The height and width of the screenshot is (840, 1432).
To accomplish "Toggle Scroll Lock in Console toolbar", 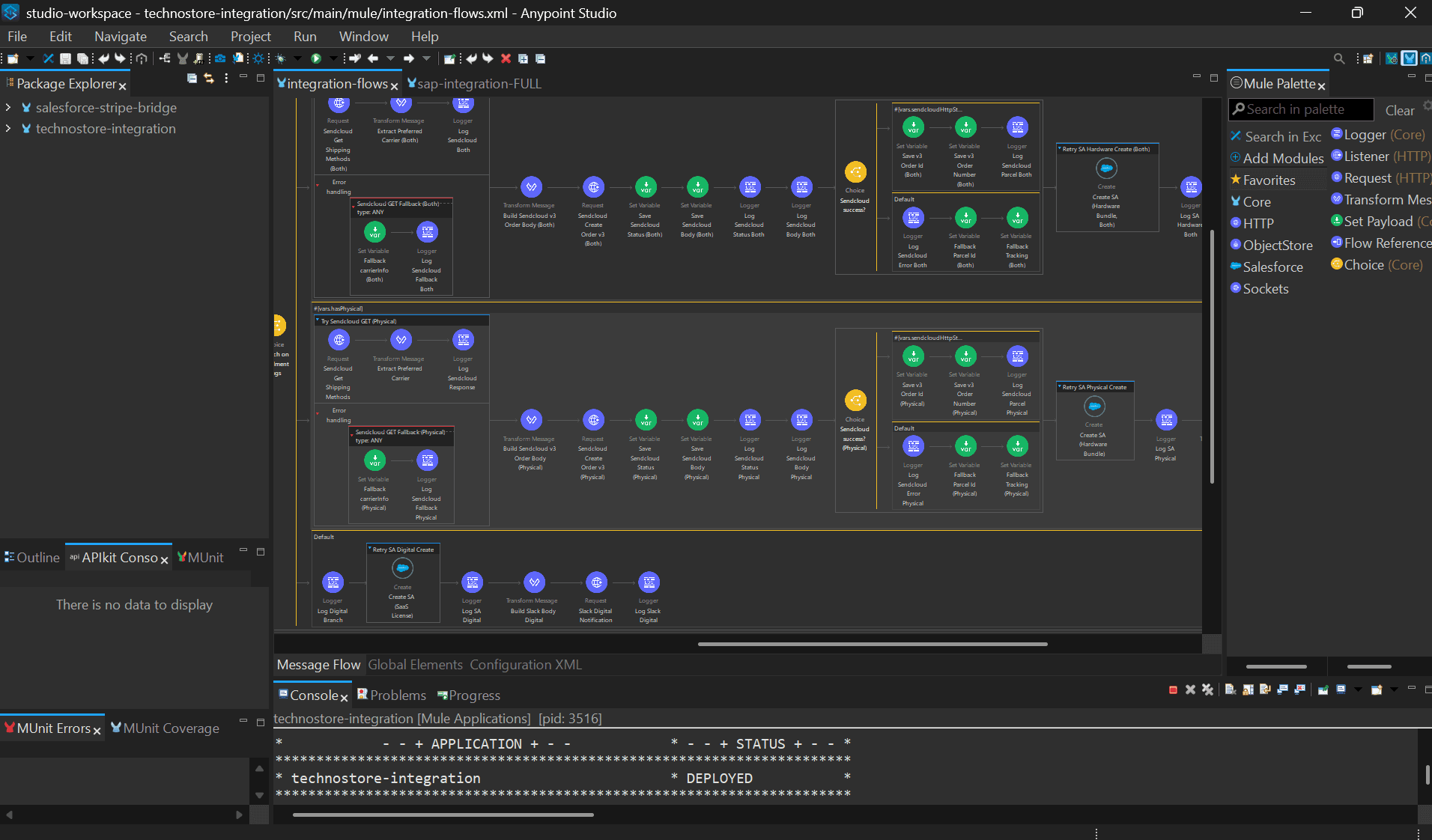I will (1248, 690).
